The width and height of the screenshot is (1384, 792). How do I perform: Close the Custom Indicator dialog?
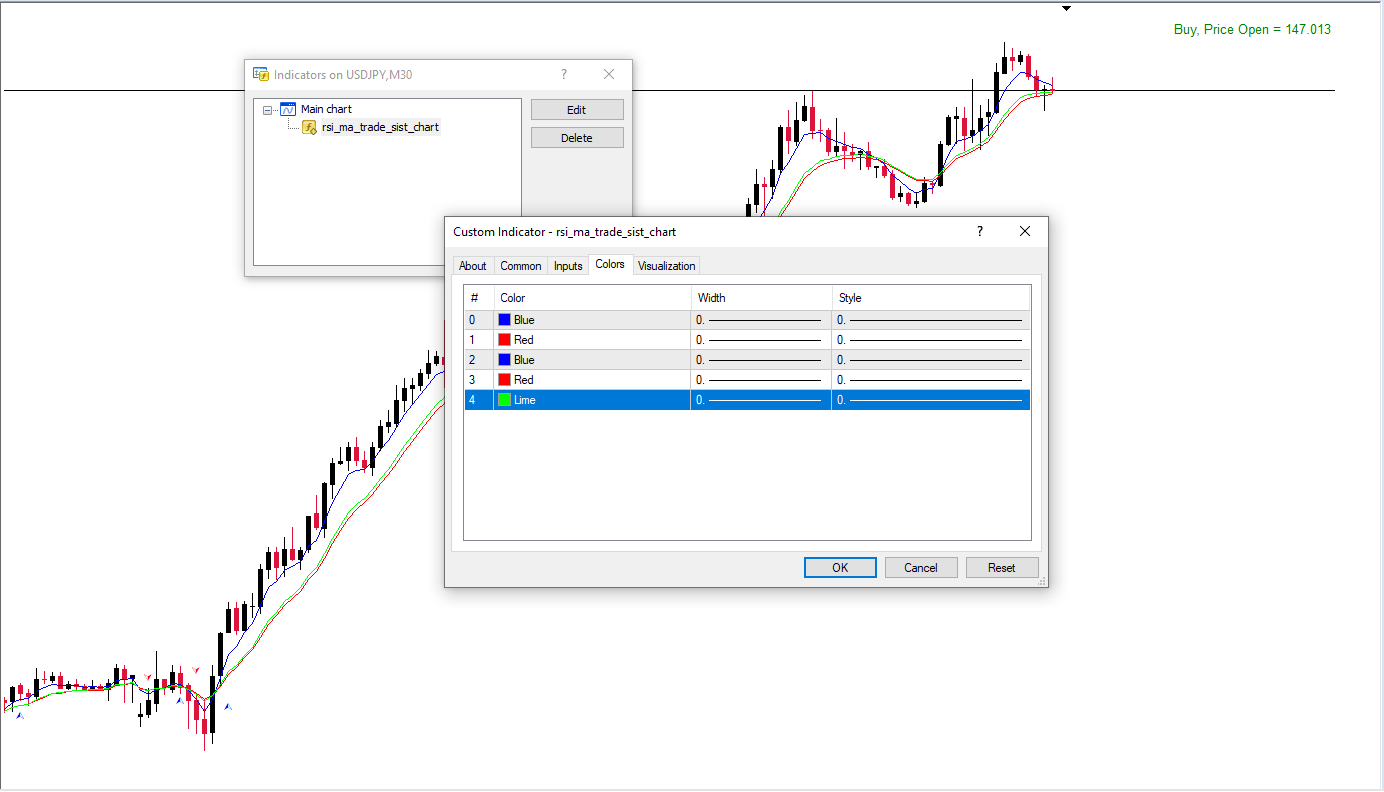[1024, 231]
